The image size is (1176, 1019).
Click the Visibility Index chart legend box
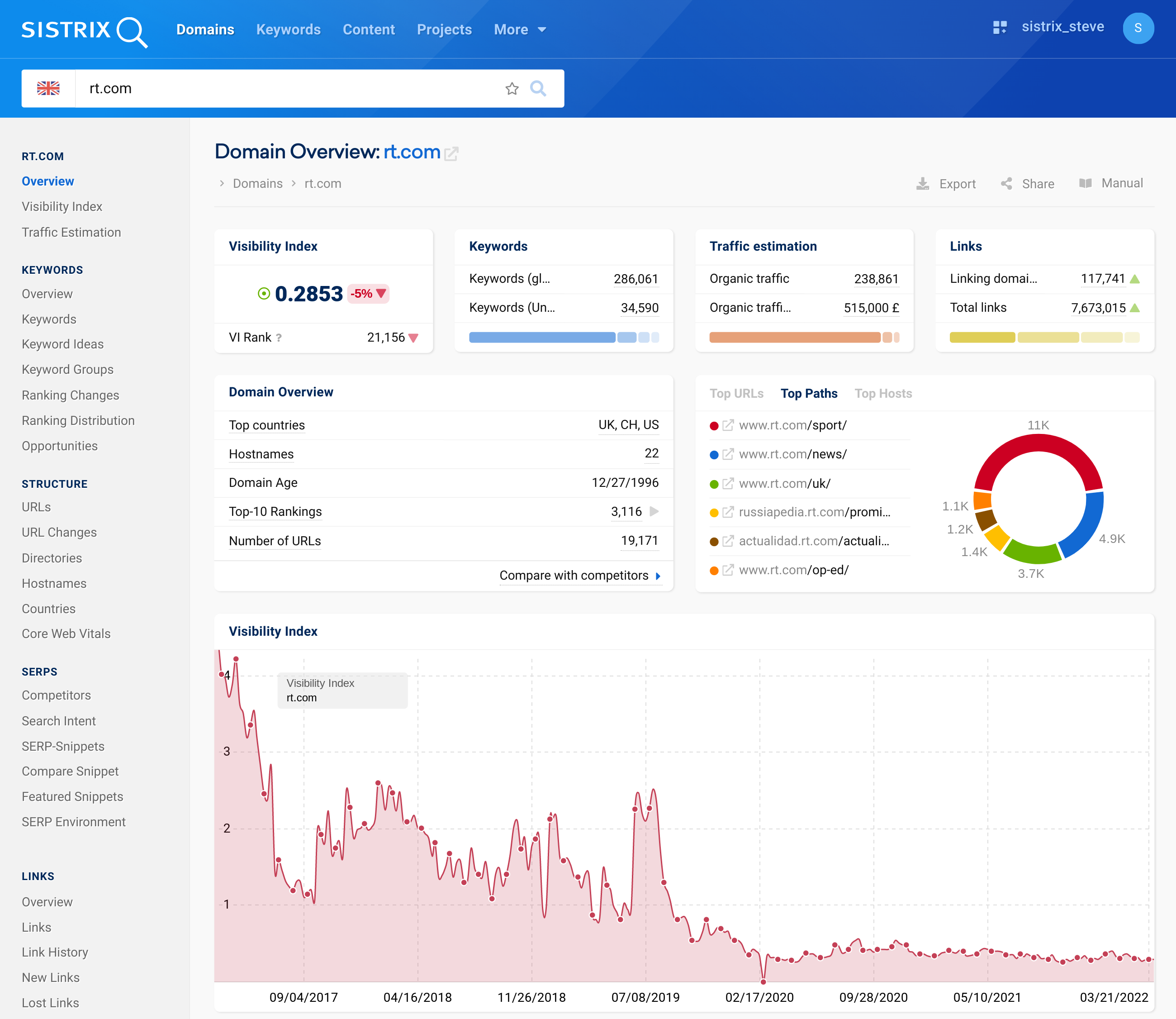coord(342,690)
